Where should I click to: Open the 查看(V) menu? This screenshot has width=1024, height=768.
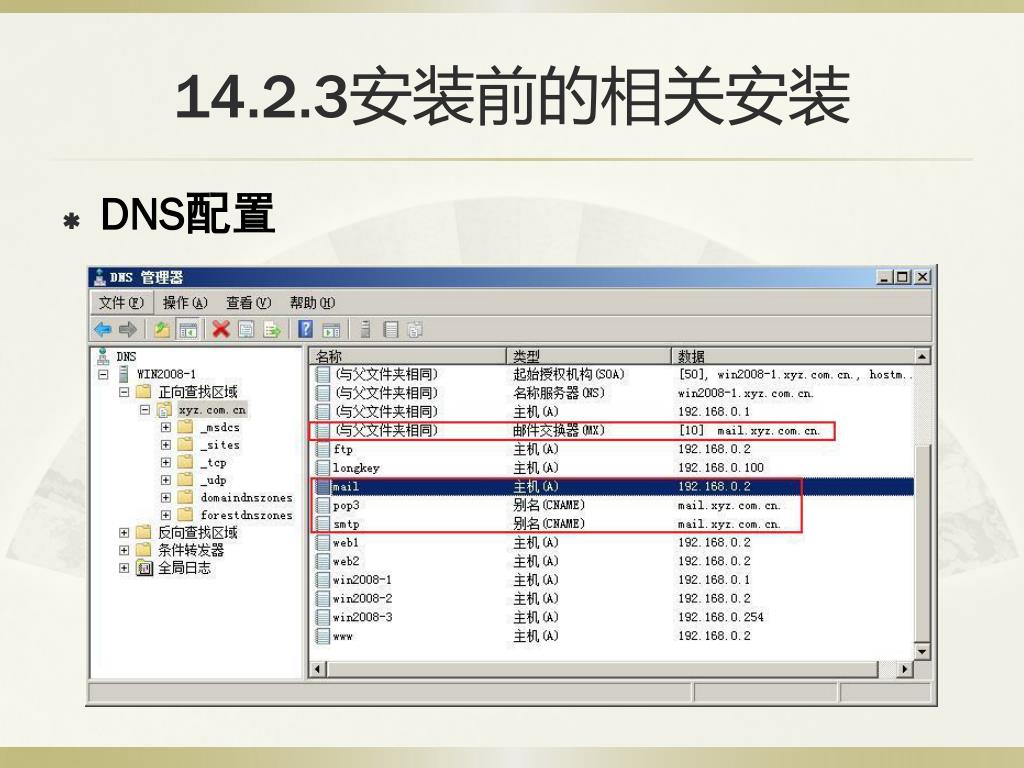tap(248, 303)
